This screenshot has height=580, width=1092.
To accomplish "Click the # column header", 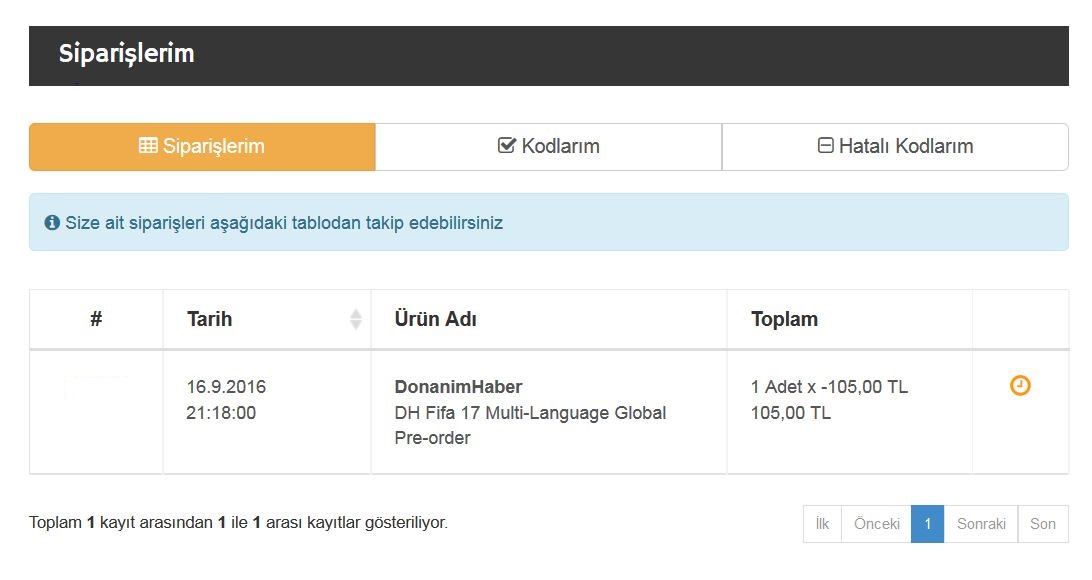I will coord(96,320).
